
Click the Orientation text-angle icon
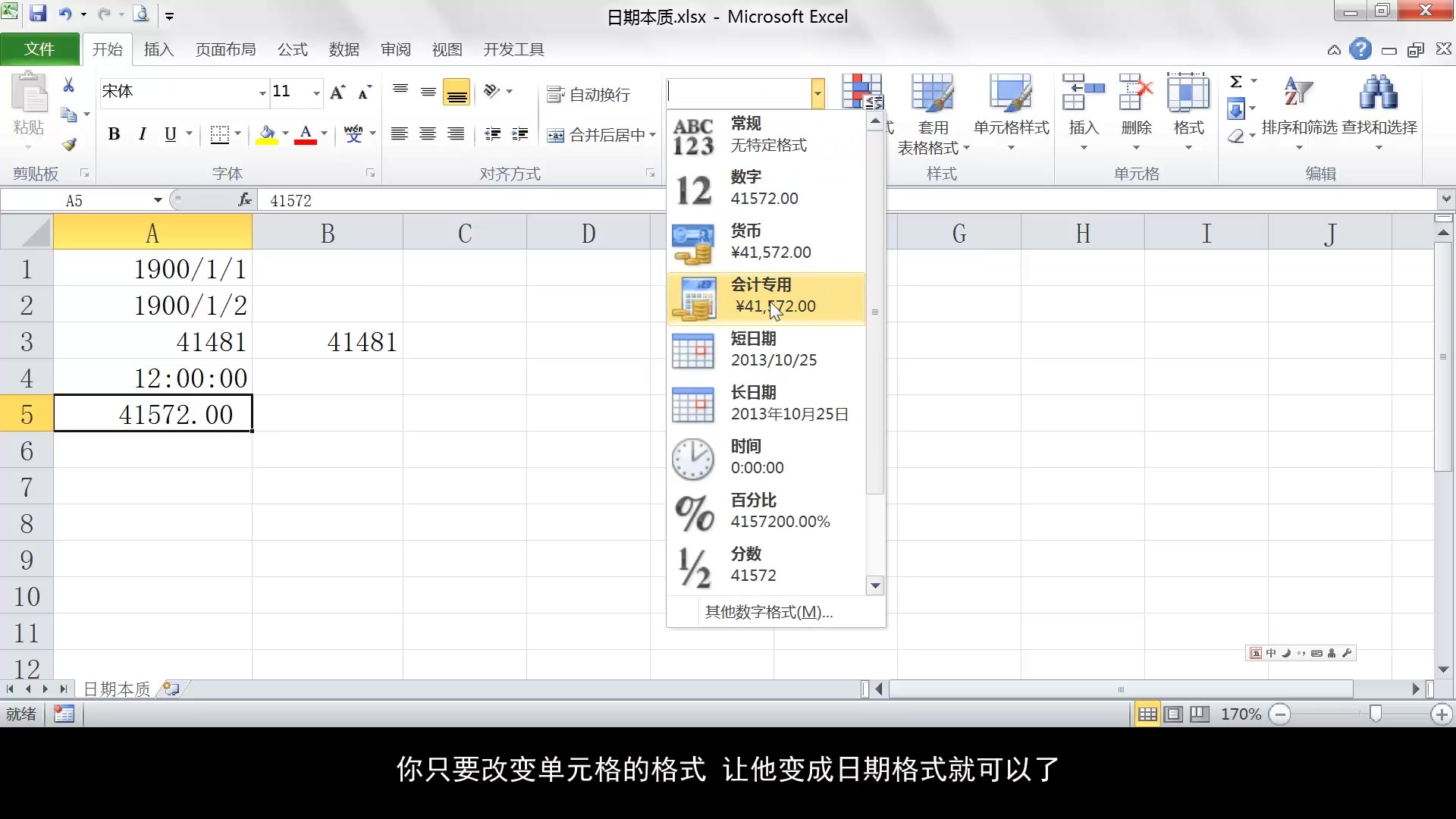tap(493, 92)
